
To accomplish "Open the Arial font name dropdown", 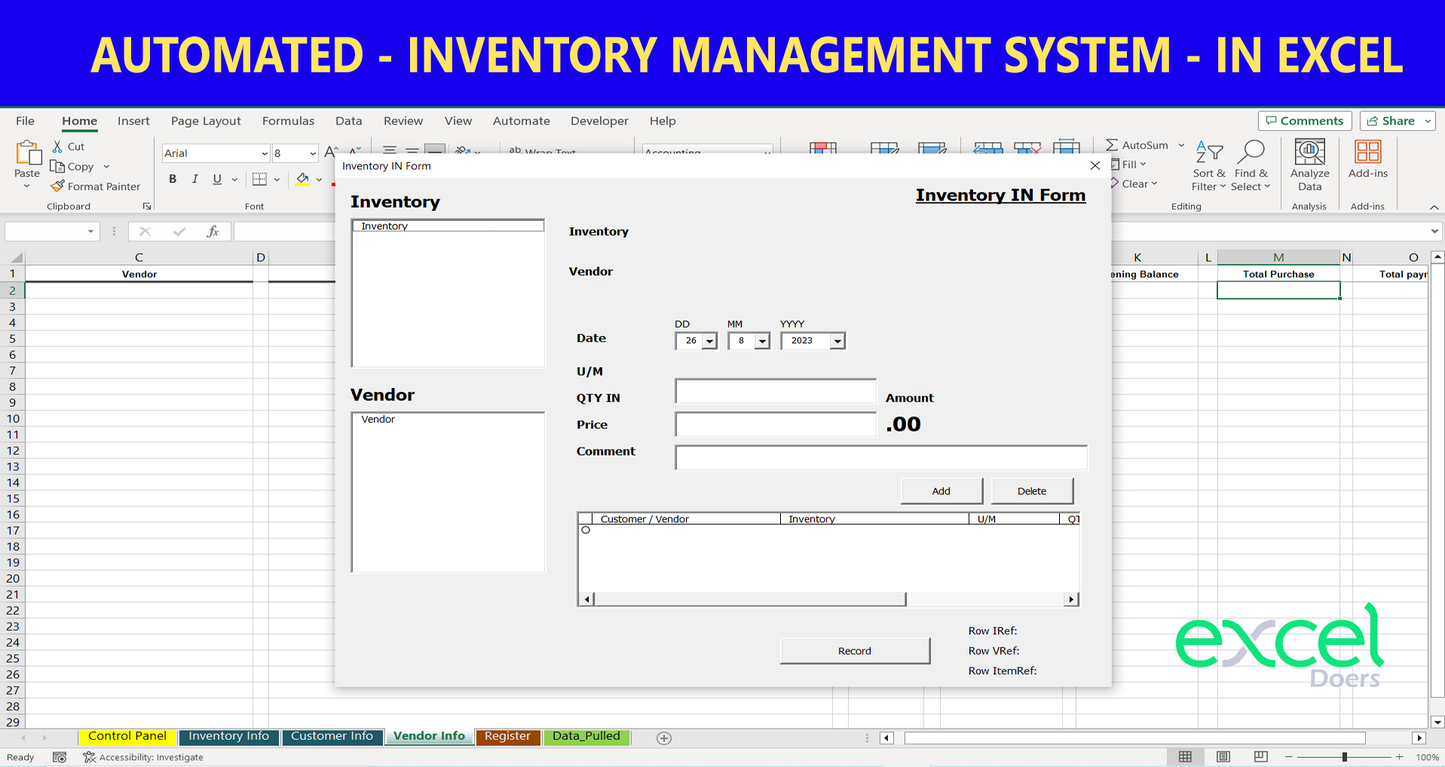I will (264, 153).
